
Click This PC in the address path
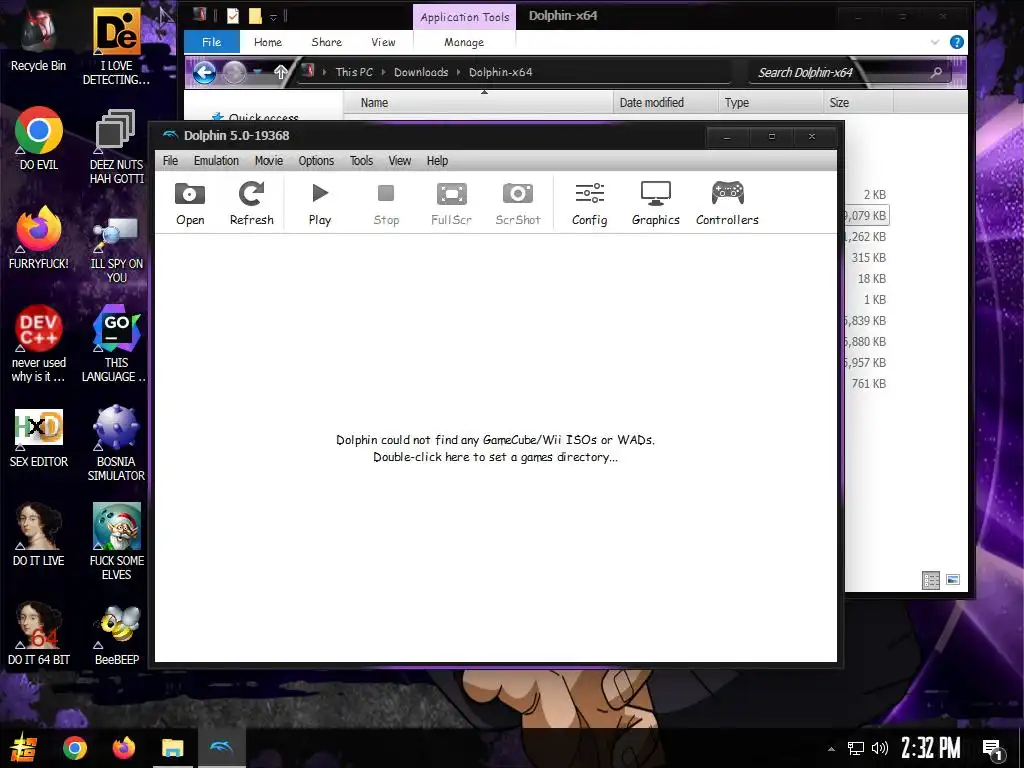pos(354,72)
